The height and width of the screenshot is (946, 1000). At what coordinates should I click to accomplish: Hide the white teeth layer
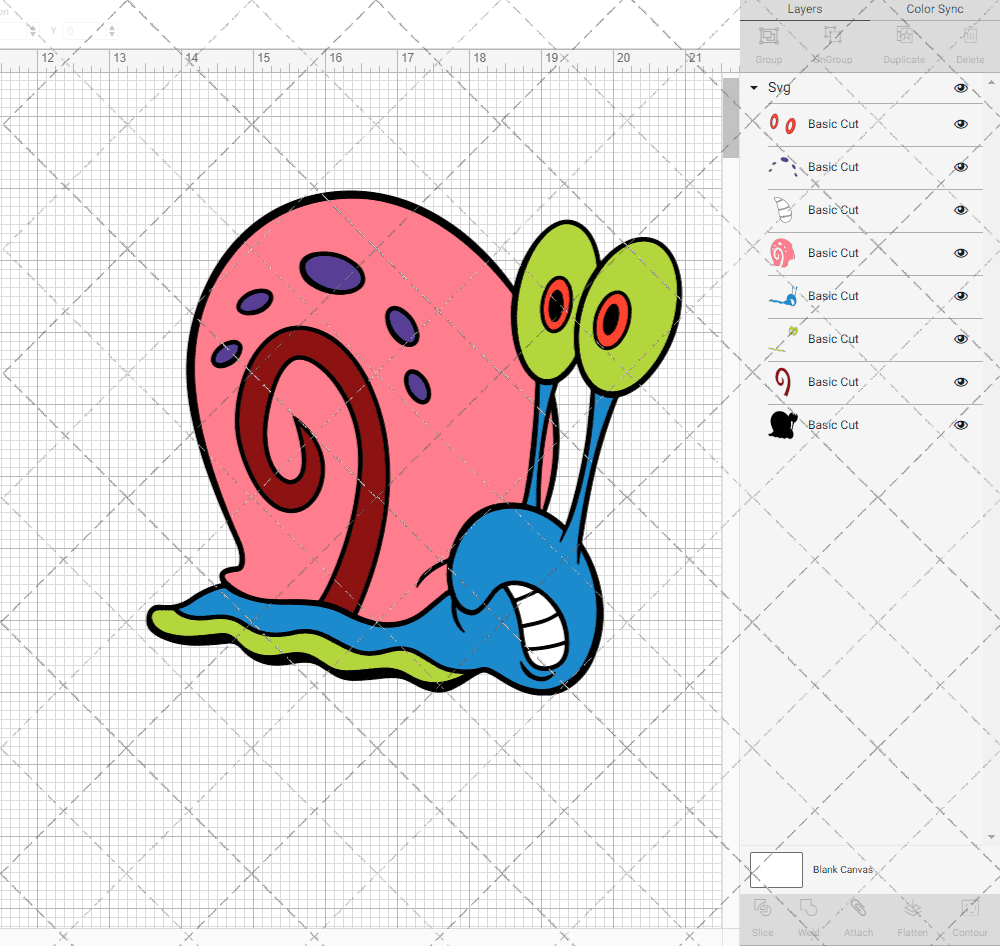click(960, 210)
